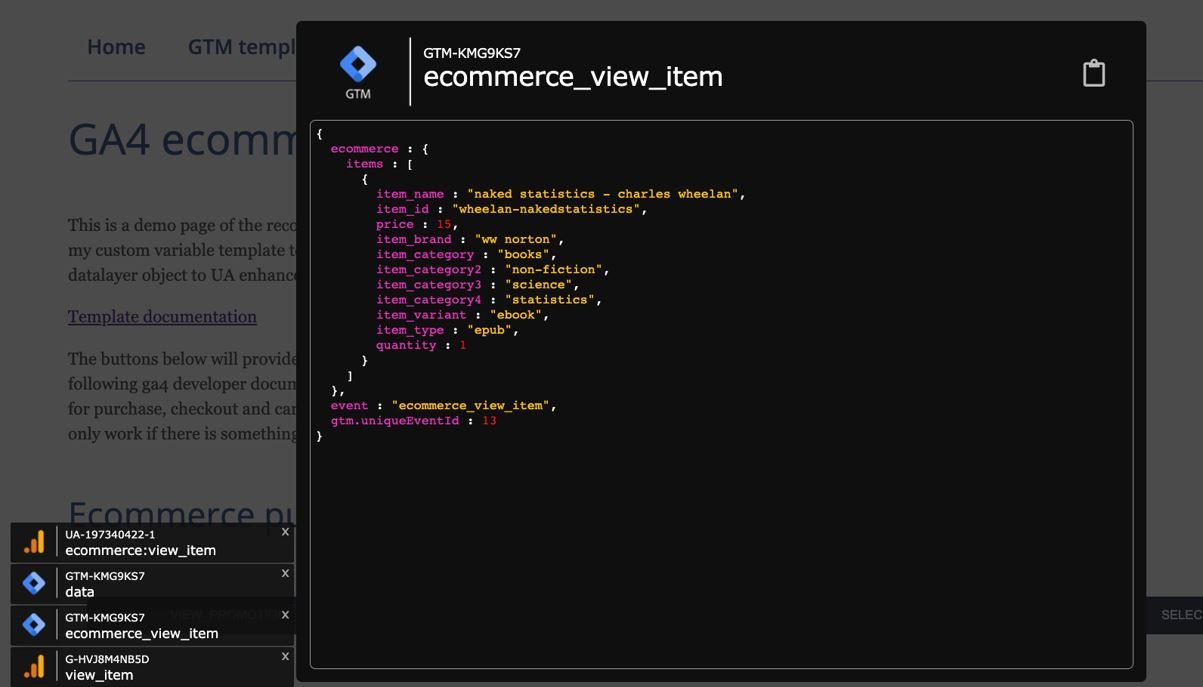Screen dimensions: 1203x687
Task: Click the item_variant value ebook
Action: point(516,314)
